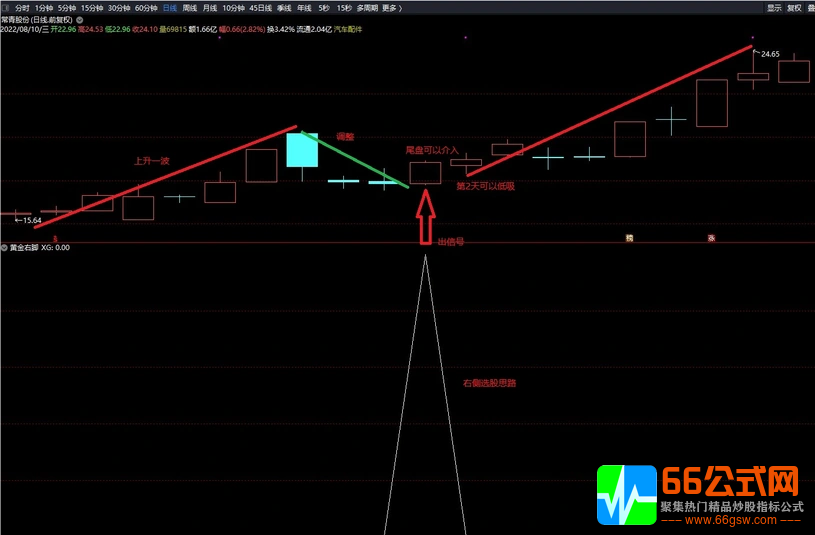
Task: Click the cyan filled candlestick
Action: pos(302,149)
